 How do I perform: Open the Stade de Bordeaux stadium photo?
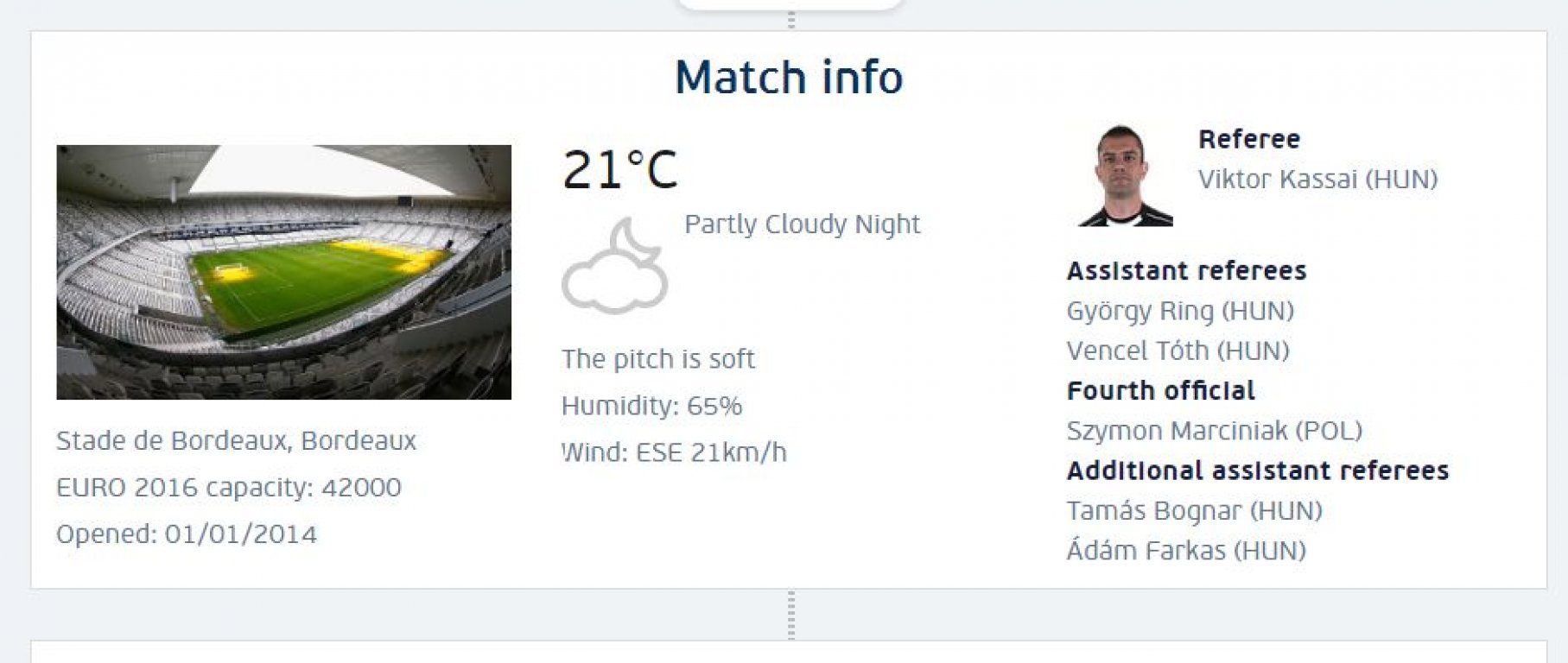283,272
